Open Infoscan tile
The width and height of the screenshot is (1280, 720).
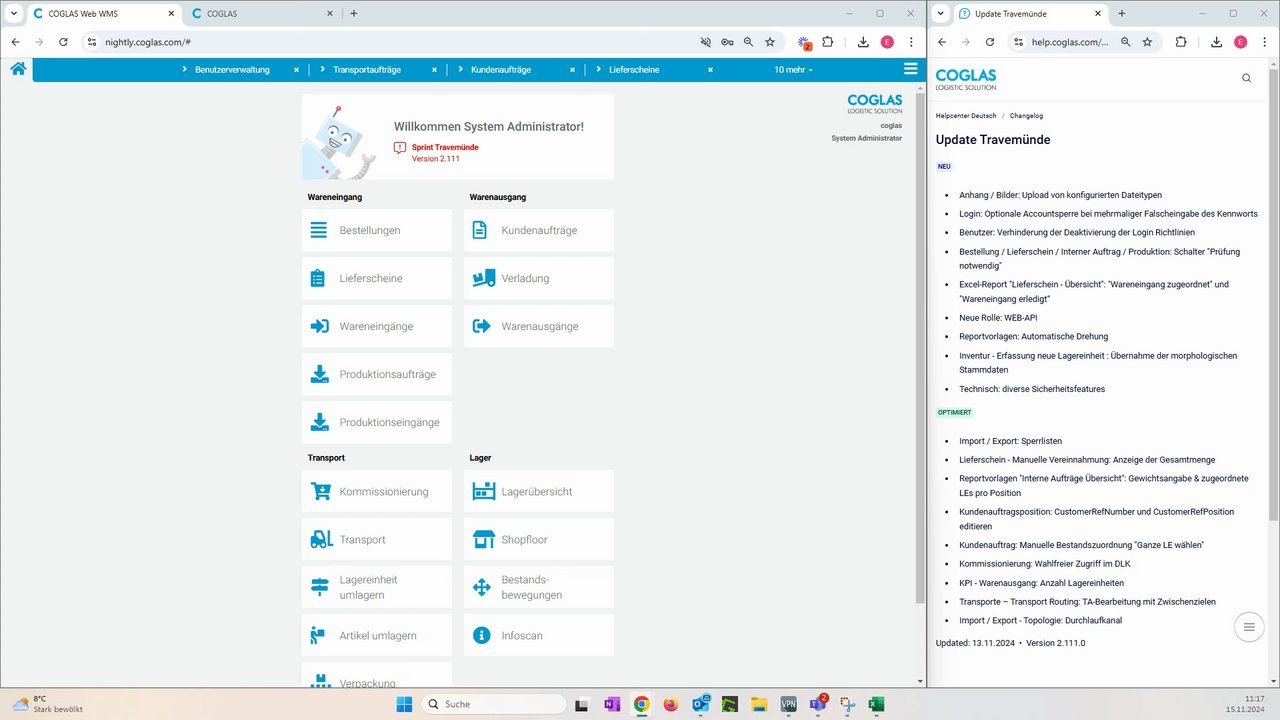[539, 635]
